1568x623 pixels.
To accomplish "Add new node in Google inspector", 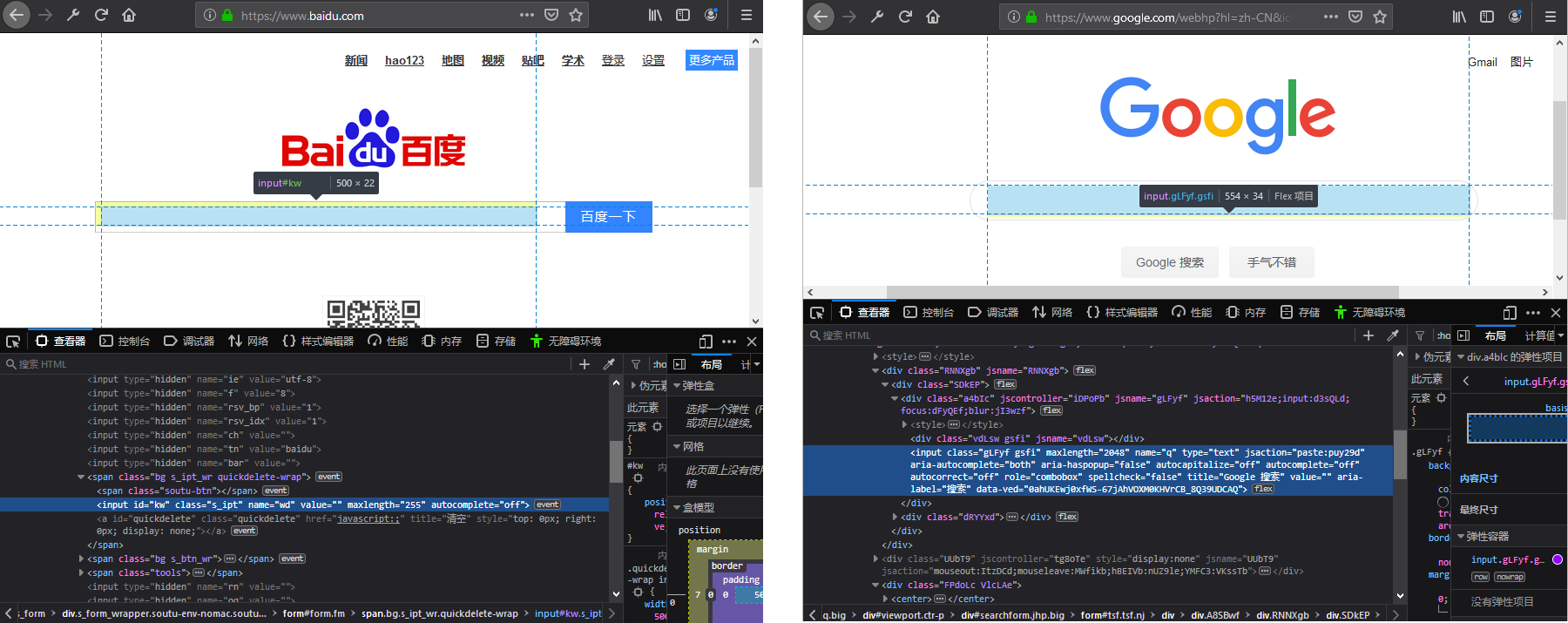I will click(1369, 335).
